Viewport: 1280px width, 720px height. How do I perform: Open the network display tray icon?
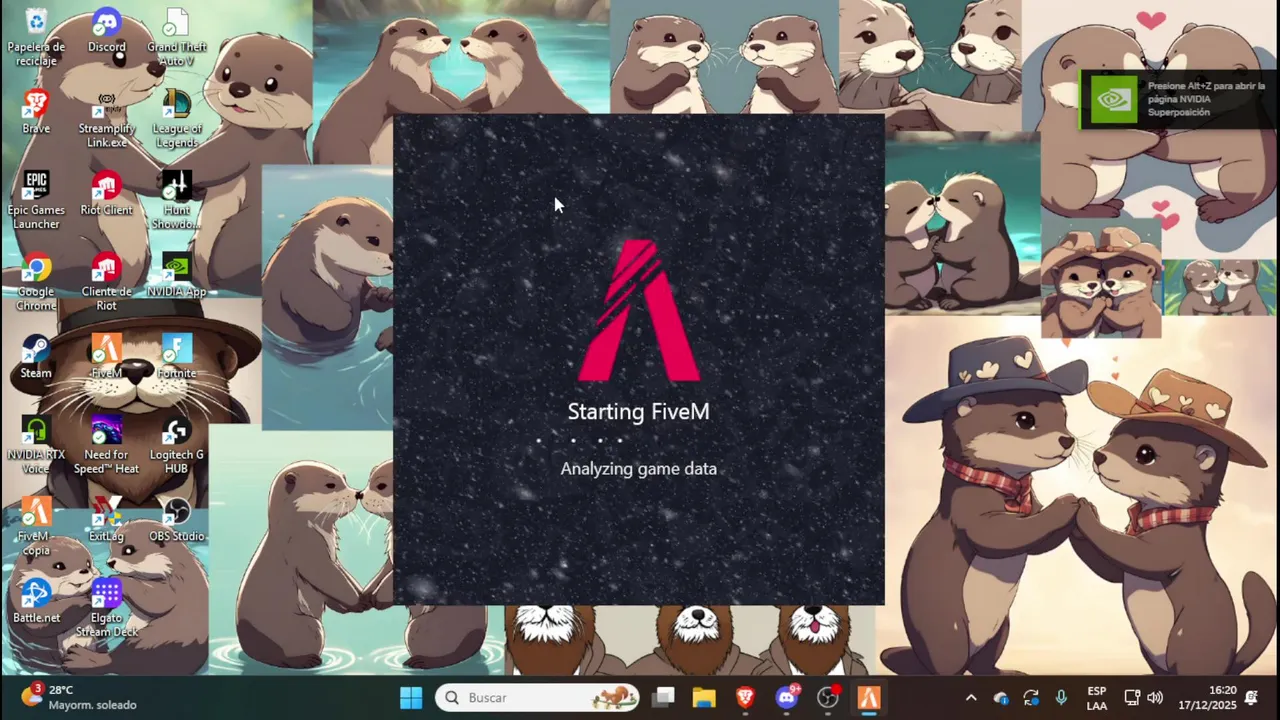point(1132,698)
